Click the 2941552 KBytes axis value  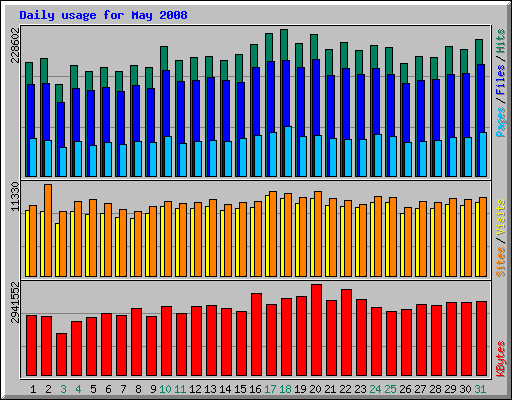click(x=15, y=303)
